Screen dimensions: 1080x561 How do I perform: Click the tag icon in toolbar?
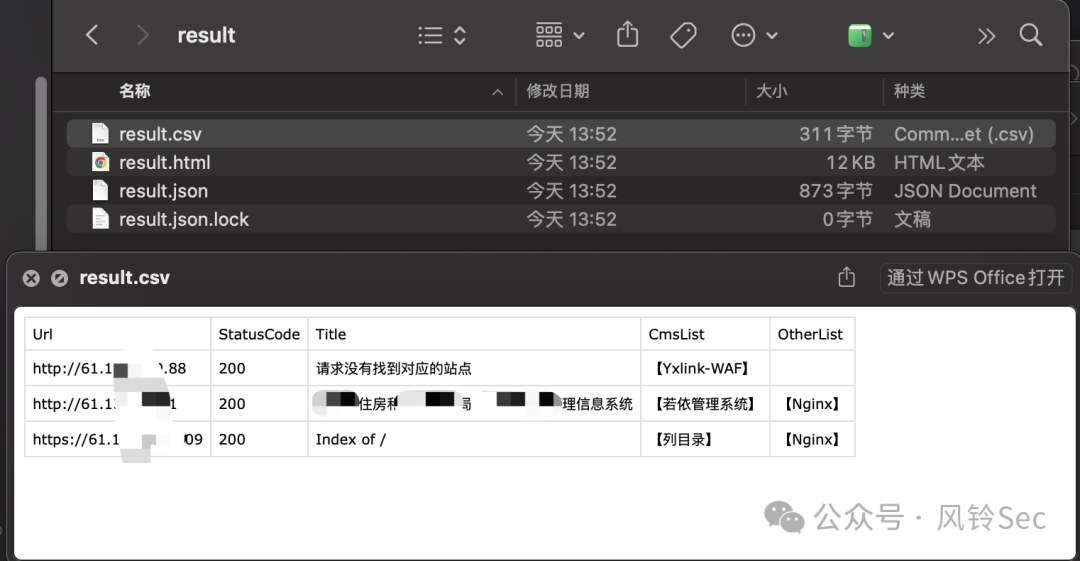coord(683,36)
